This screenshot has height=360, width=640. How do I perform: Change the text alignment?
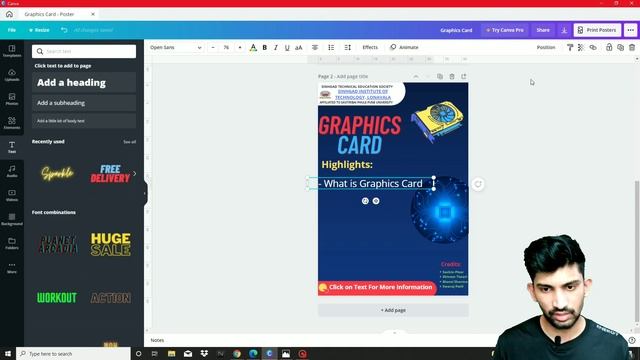[315, 47]
